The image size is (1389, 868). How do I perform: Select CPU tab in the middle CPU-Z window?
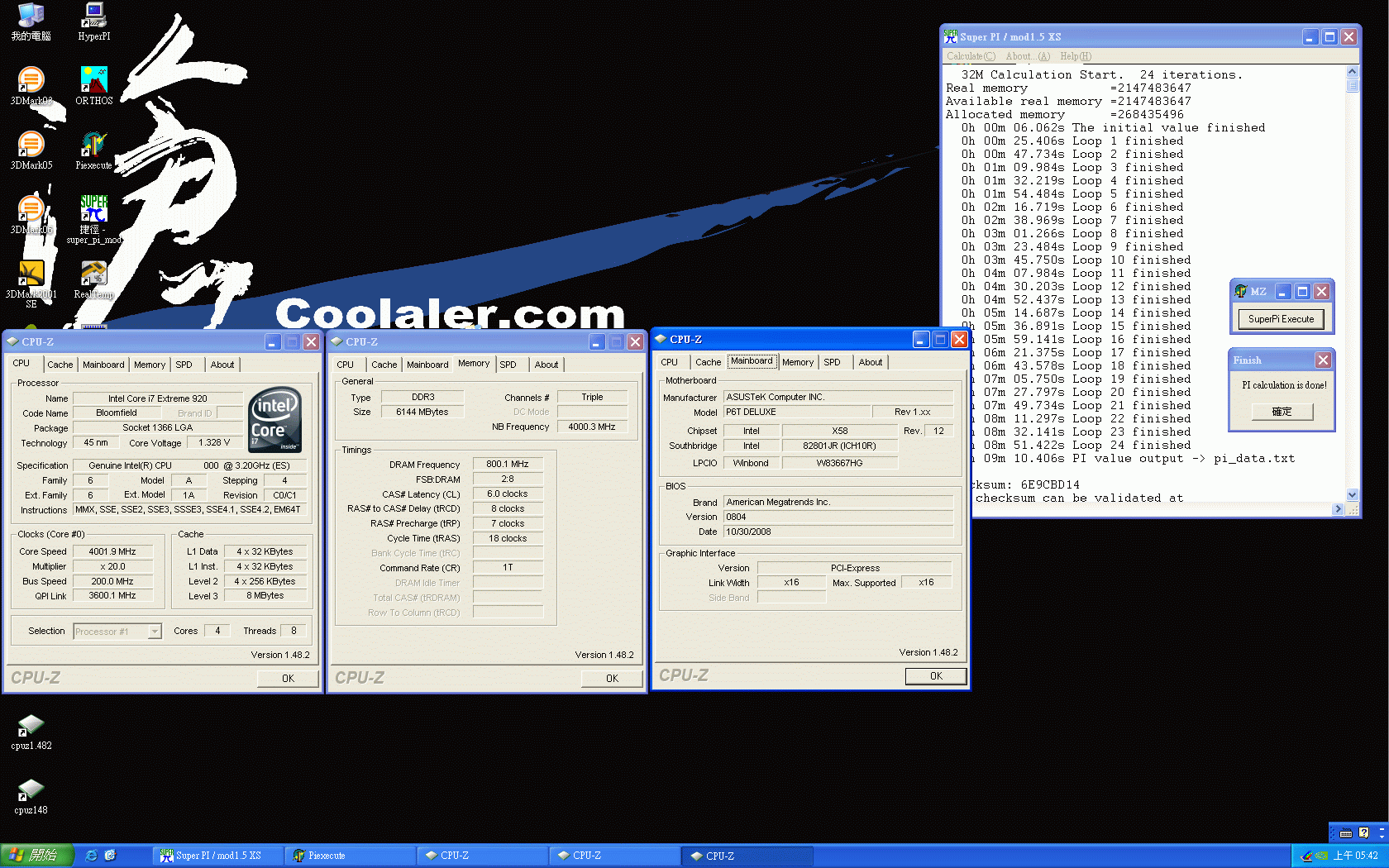[346, 365]
